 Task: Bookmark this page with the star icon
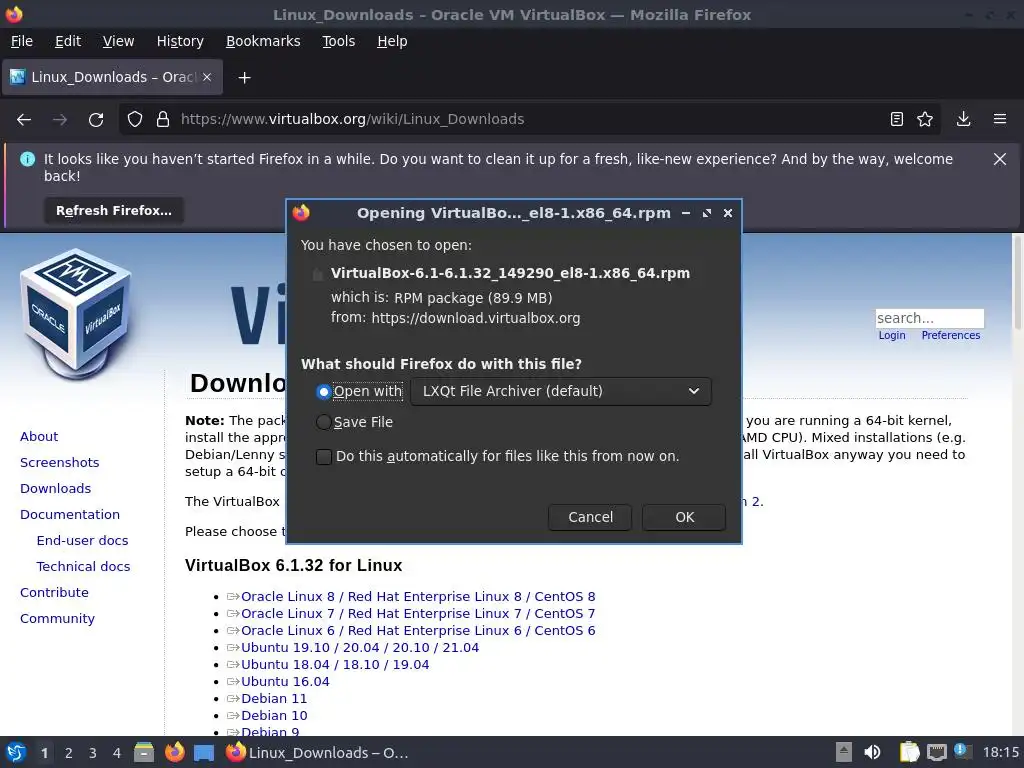click(x=925, y=119)
